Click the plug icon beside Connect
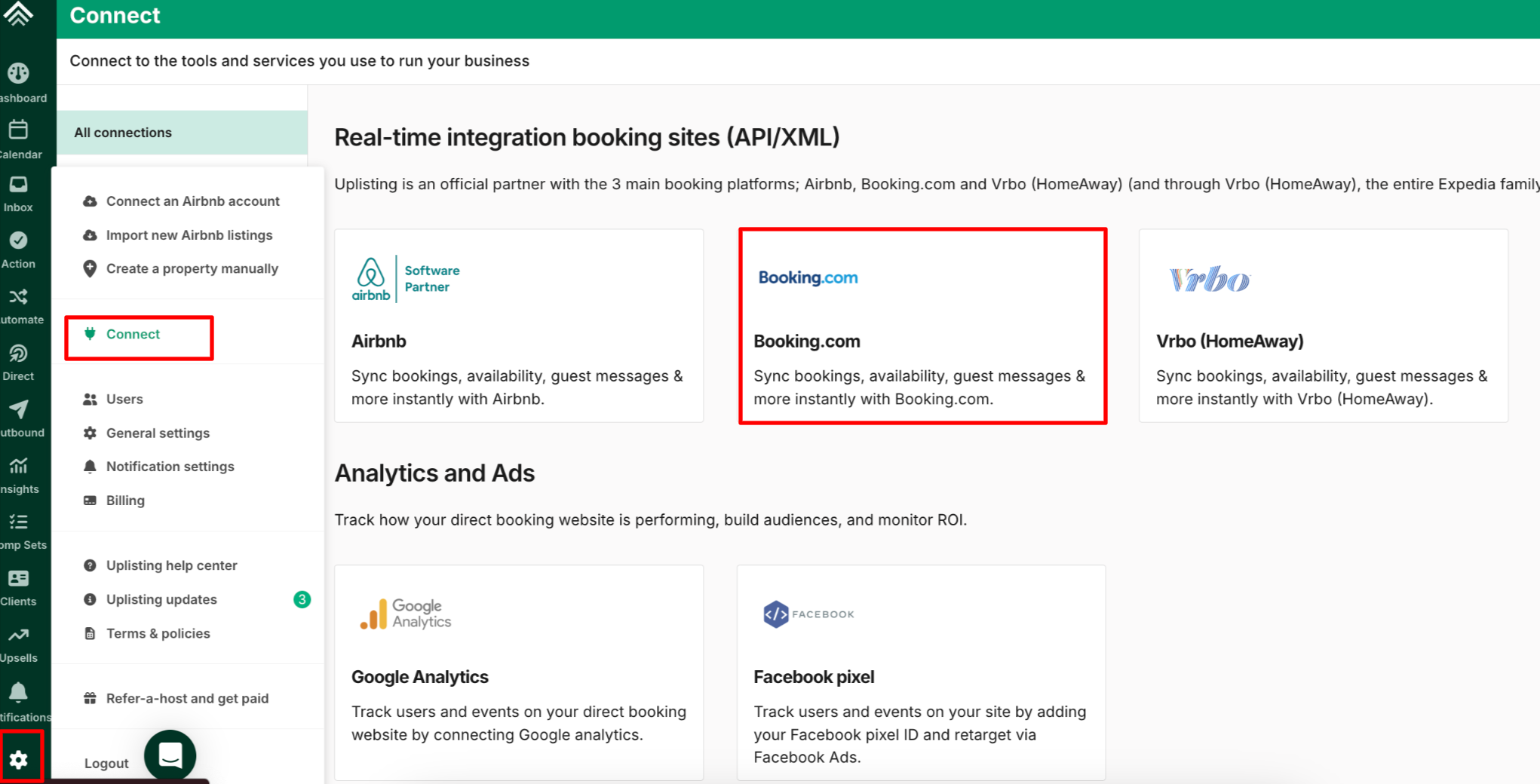The image size is (1540, 784). click(90, 334)
